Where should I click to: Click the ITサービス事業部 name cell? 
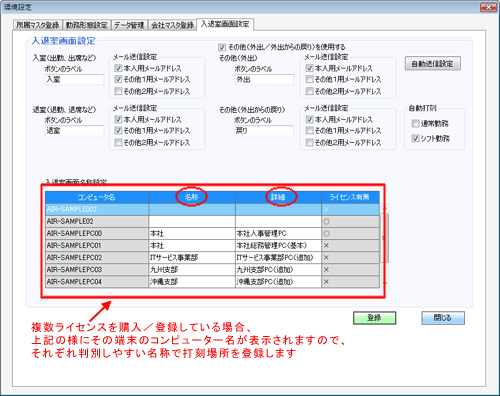[x=192, y=258]
